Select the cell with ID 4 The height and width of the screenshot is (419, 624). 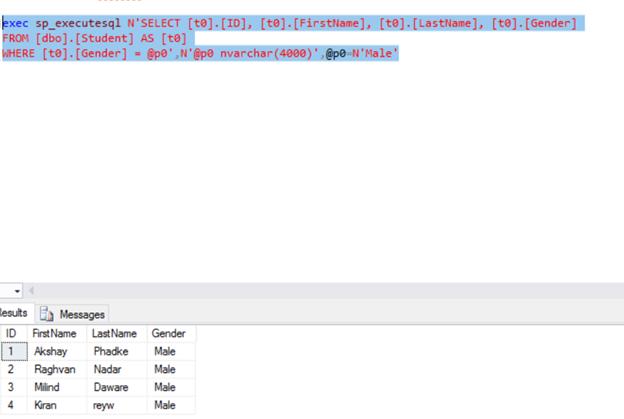[x=14, y=405]
